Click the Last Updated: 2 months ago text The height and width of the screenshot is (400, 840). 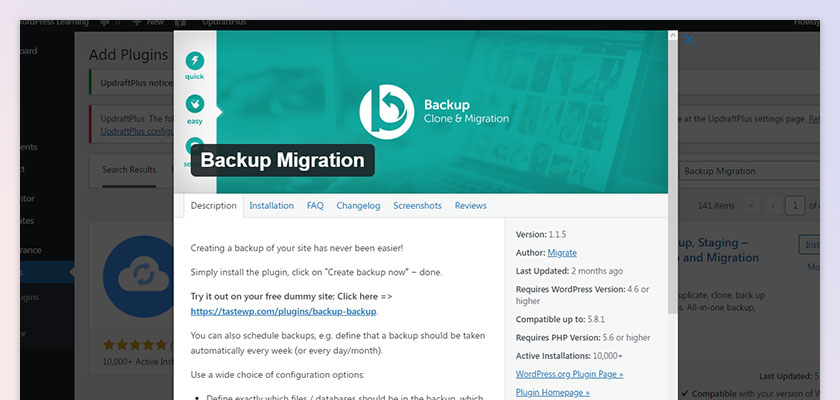569,271
